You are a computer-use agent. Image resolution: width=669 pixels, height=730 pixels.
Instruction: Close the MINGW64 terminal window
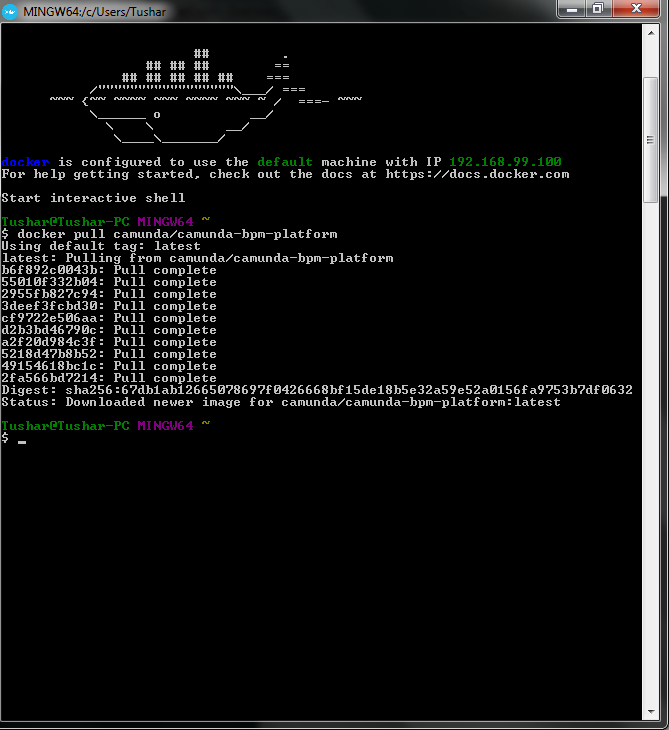pos(636,9)
